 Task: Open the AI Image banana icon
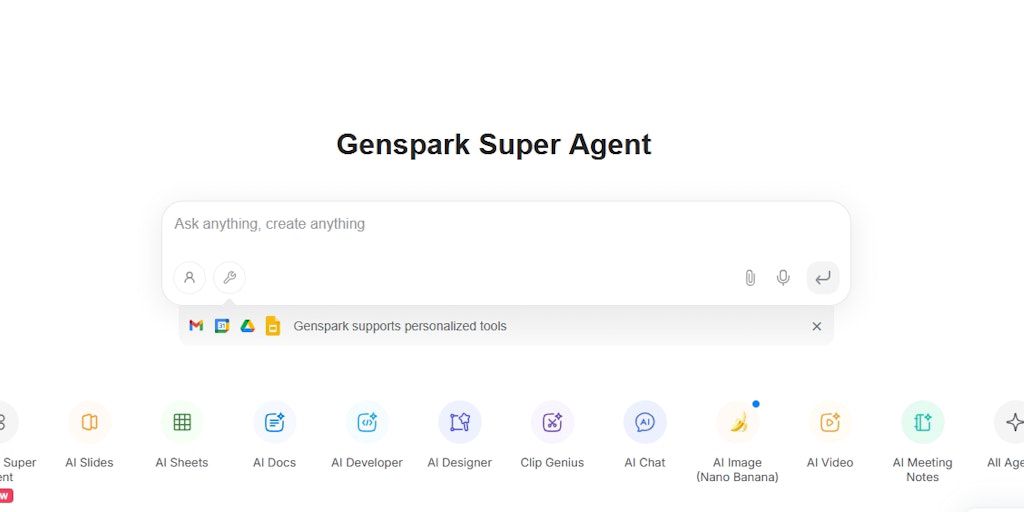click(x=738, y=423)
